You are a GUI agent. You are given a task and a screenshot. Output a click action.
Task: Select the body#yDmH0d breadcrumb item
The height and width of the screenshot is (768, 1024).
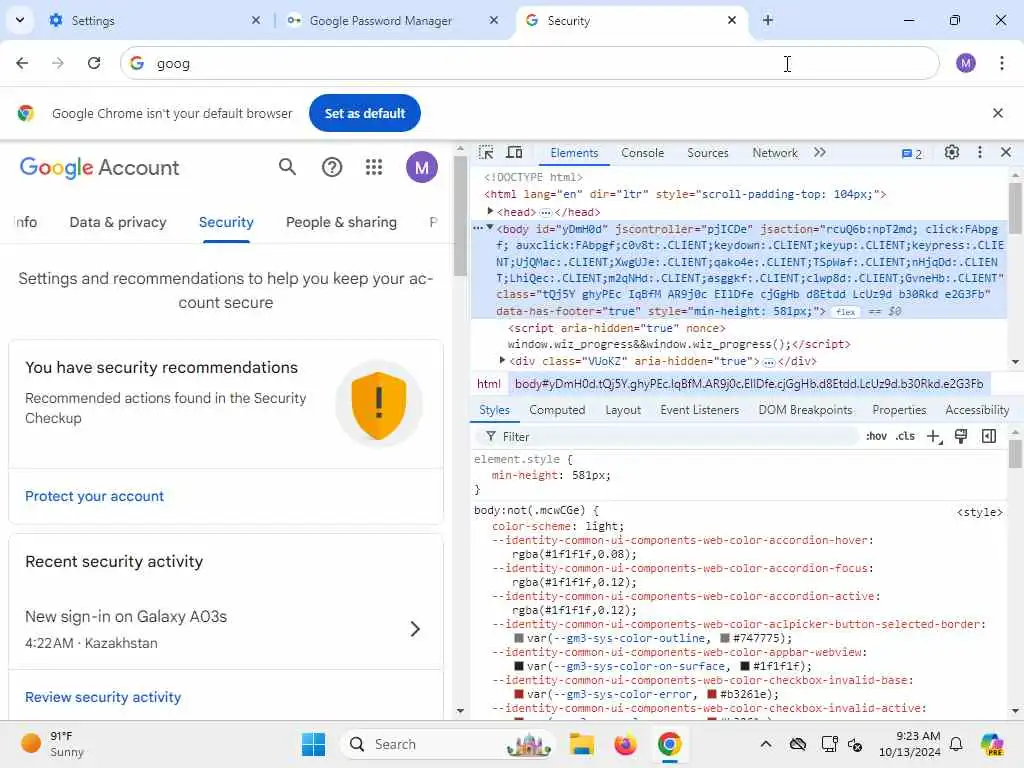[x=749, y=384]
